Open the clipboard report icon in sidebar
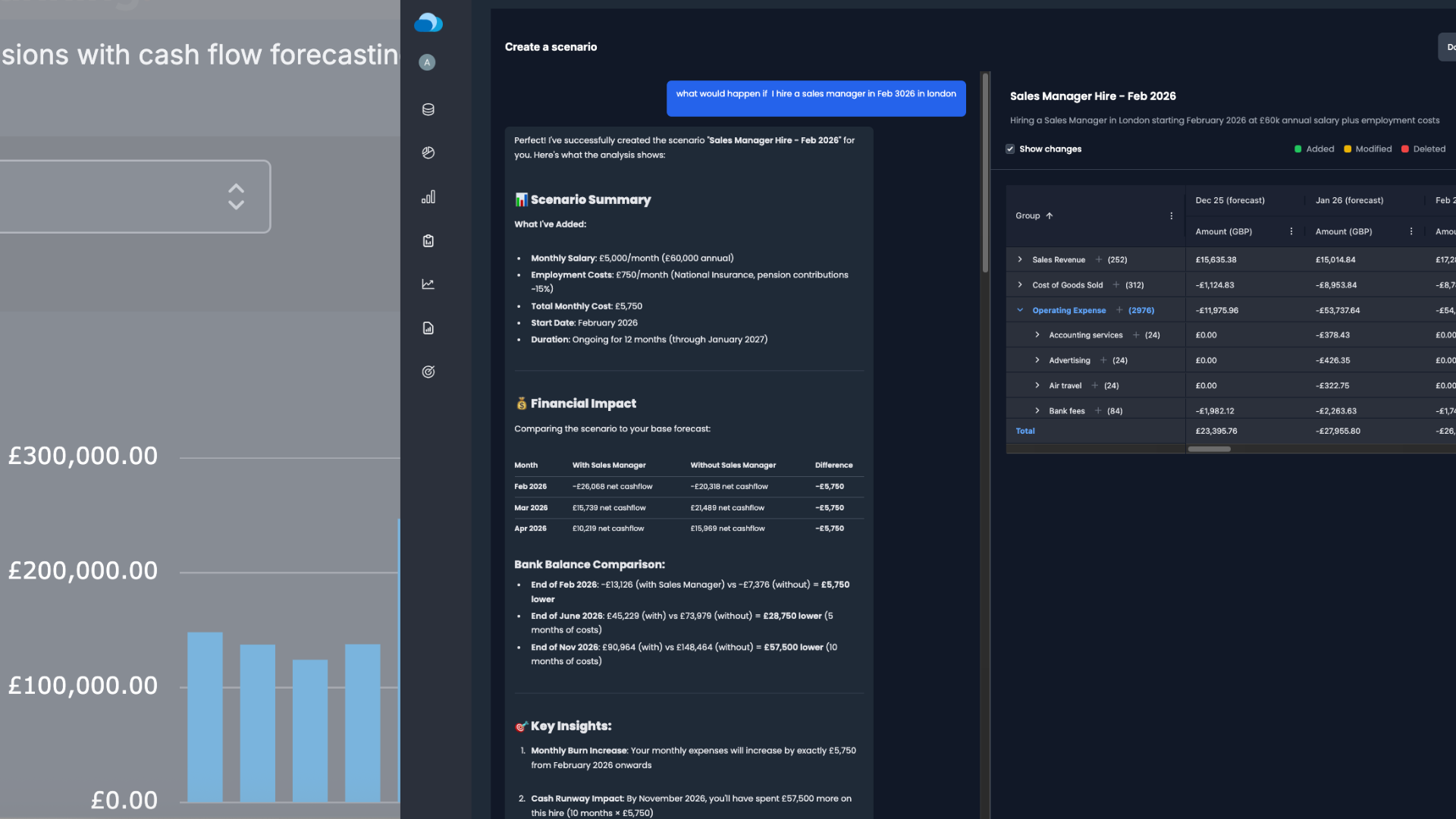 coord(428,240)
